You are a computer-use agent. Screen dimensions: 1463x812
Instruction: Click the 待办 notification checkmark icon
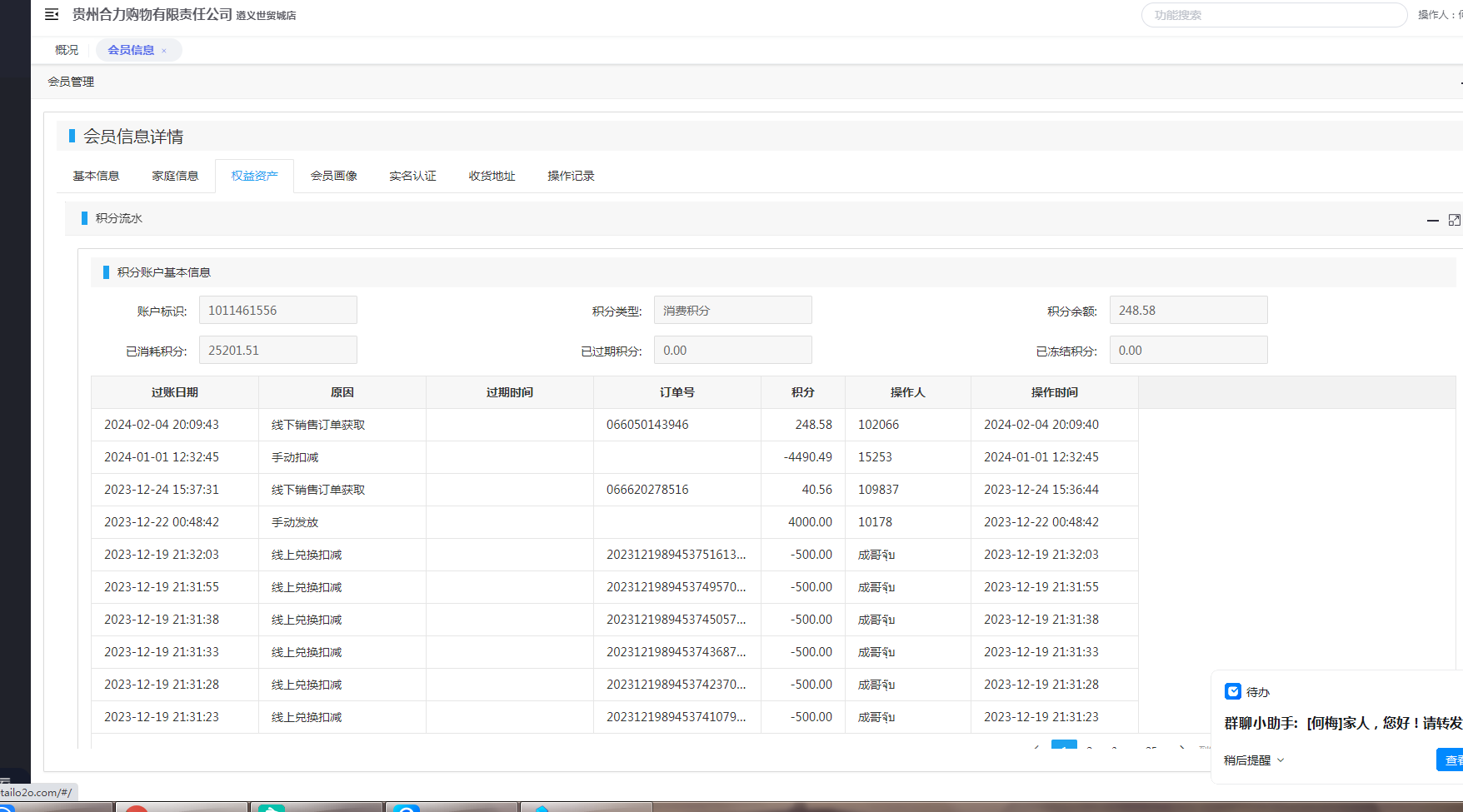point(1233,691)
